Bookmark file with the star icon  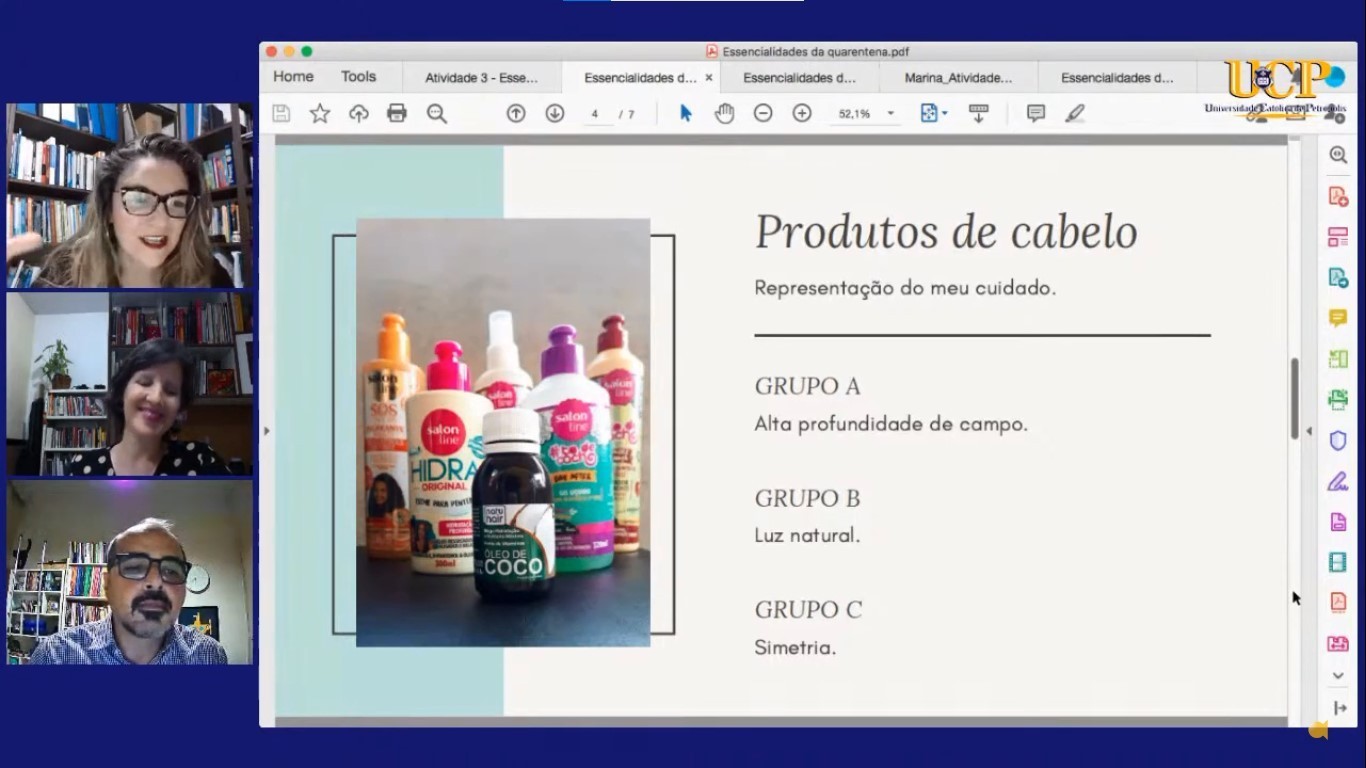pos(320,114)
